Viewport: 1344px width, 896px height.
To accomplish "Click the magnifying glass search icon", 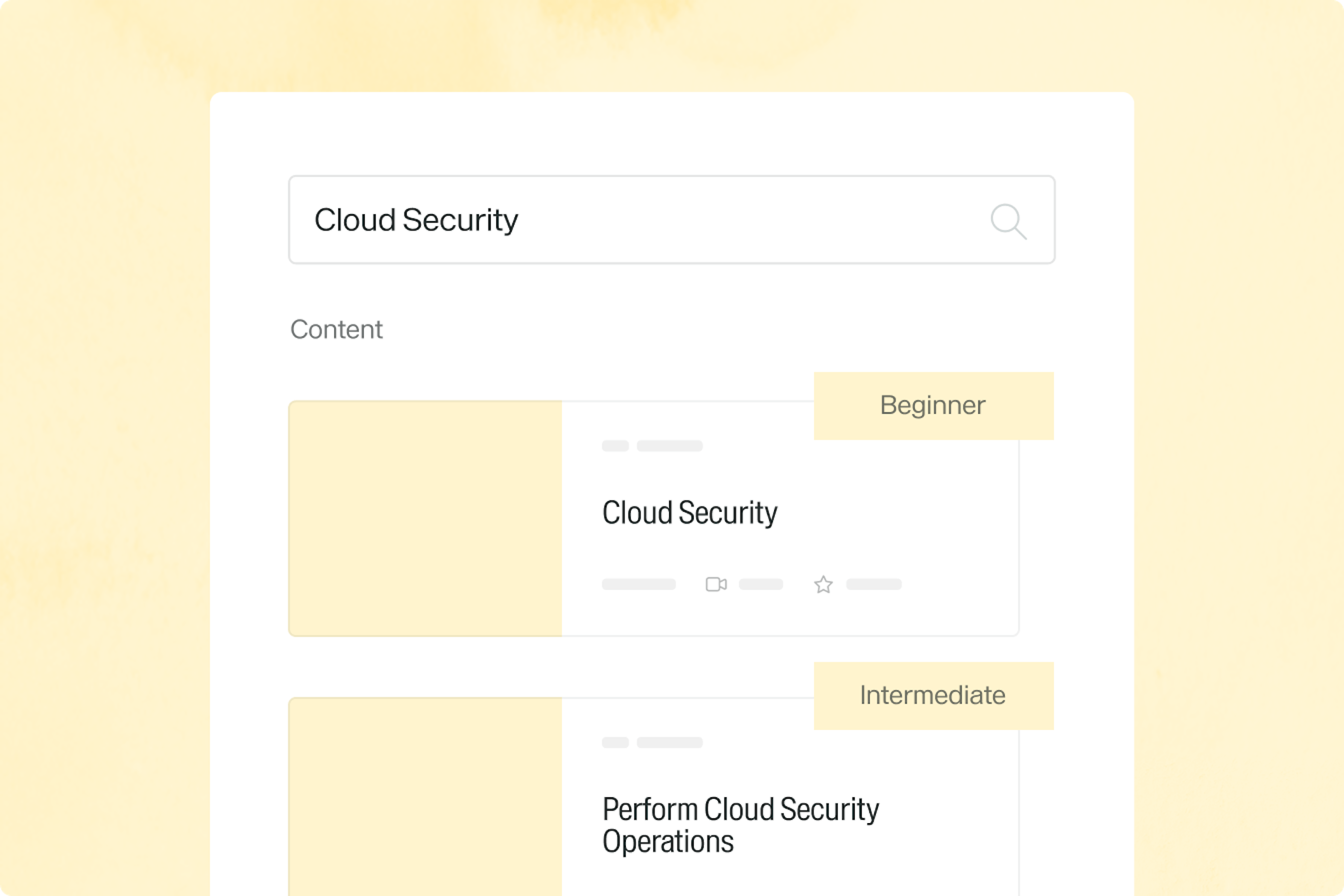I will pos(1008,221).
